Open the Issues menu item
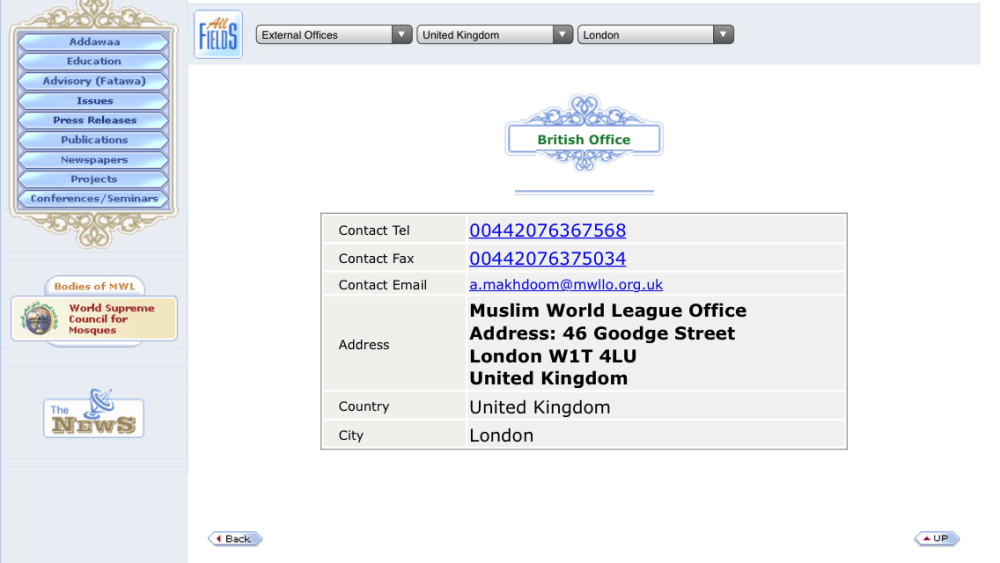This screenshot has width=1000, height=563. pyautogui.click(x=94, y=101)
